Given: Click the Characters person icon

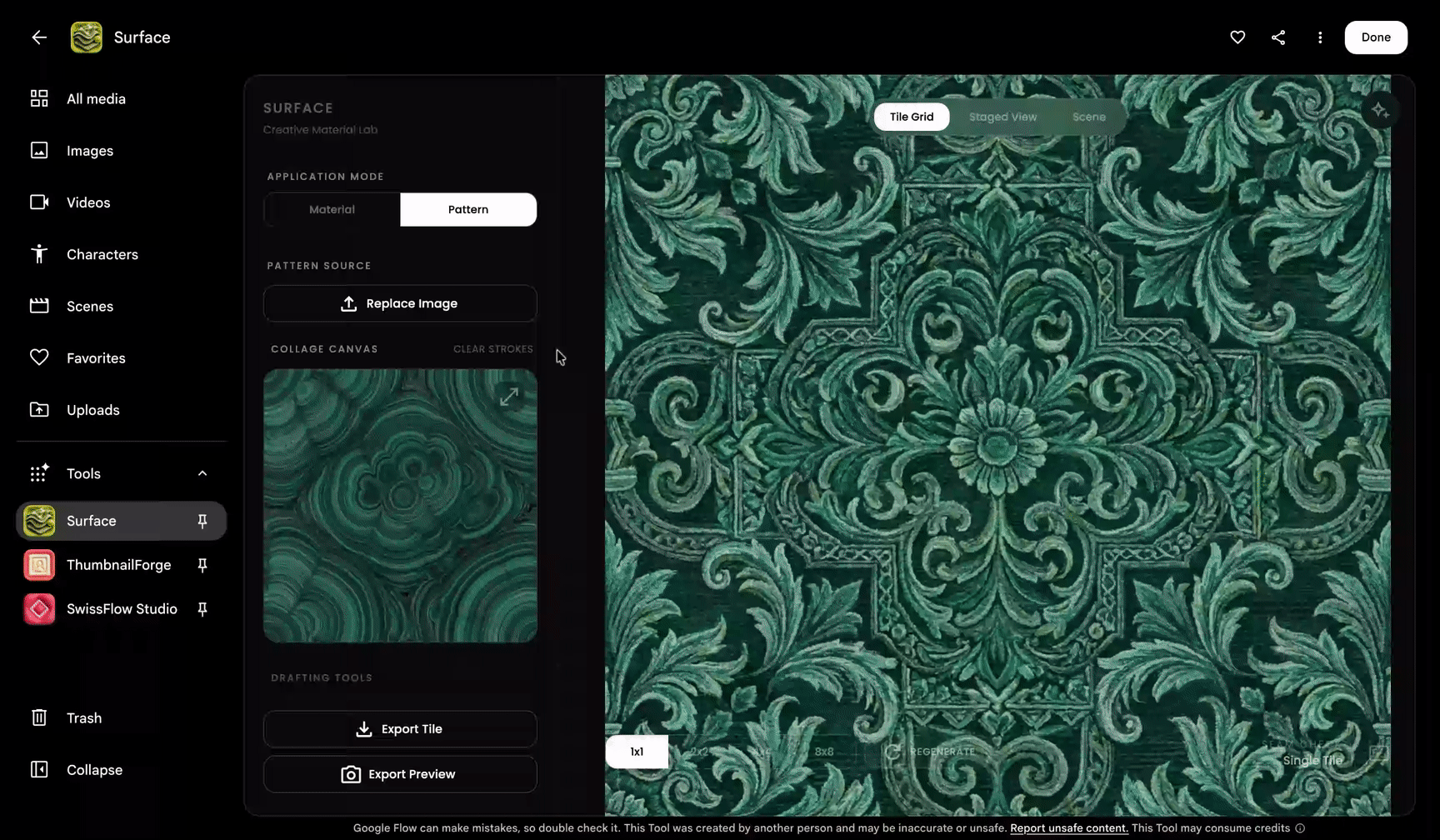Looking at the screenshot, I should [x=39, y=254].
